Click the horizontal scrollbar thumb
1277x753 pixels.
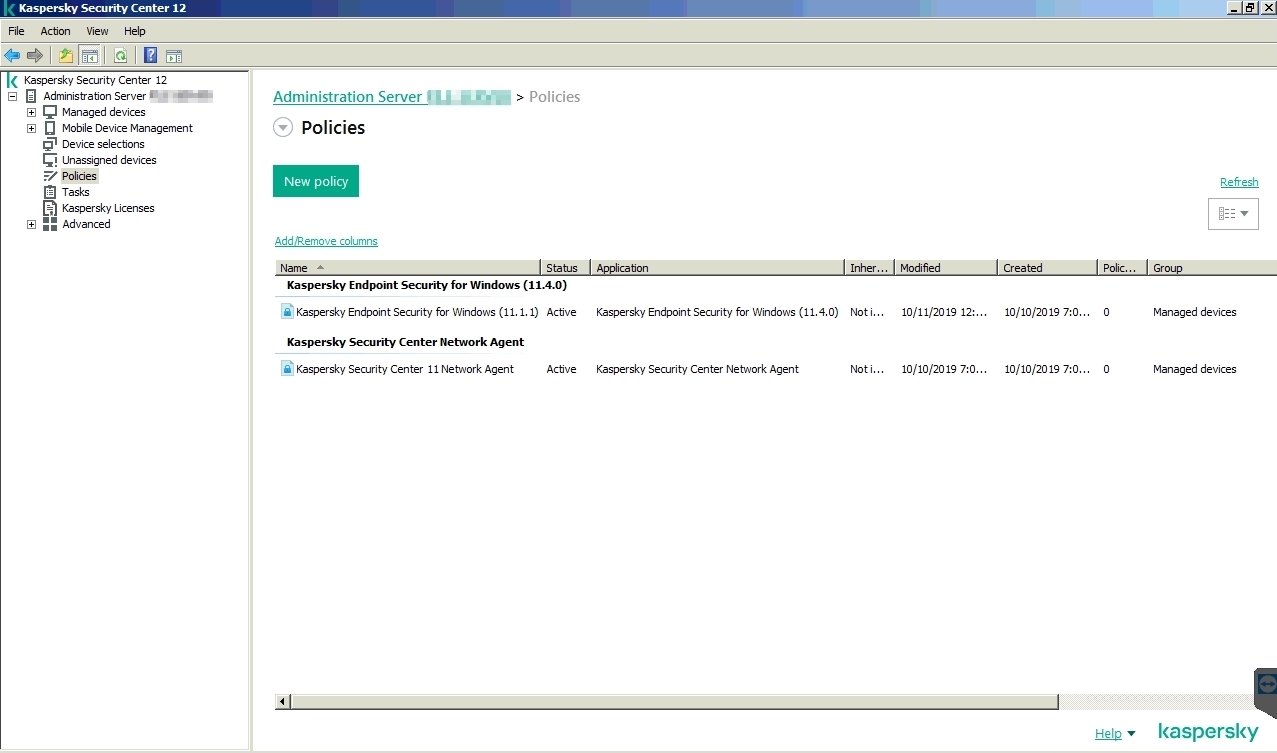674,702
